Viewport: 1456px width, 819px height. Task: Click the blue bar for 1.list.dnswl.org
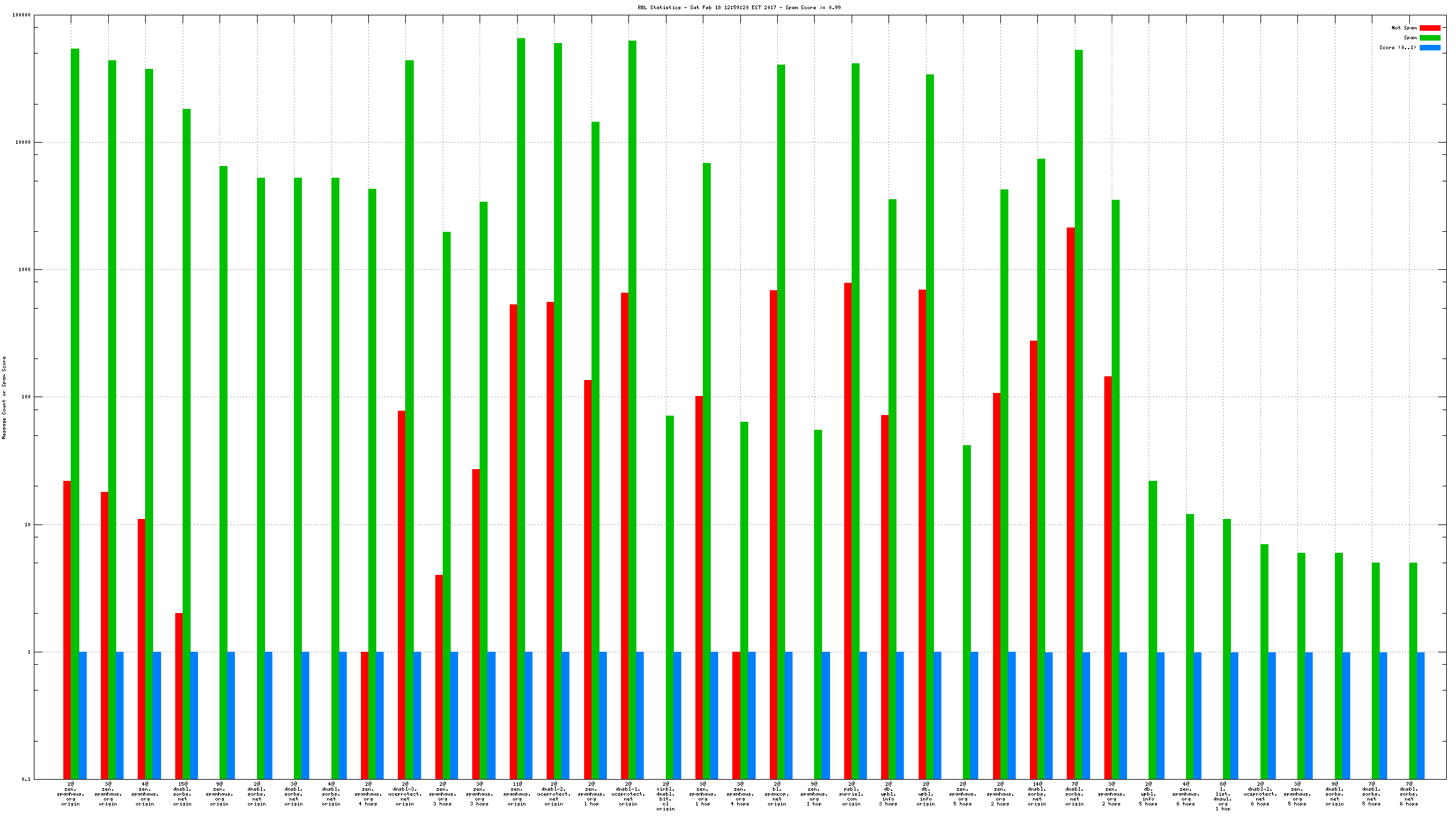point(1235,715)
